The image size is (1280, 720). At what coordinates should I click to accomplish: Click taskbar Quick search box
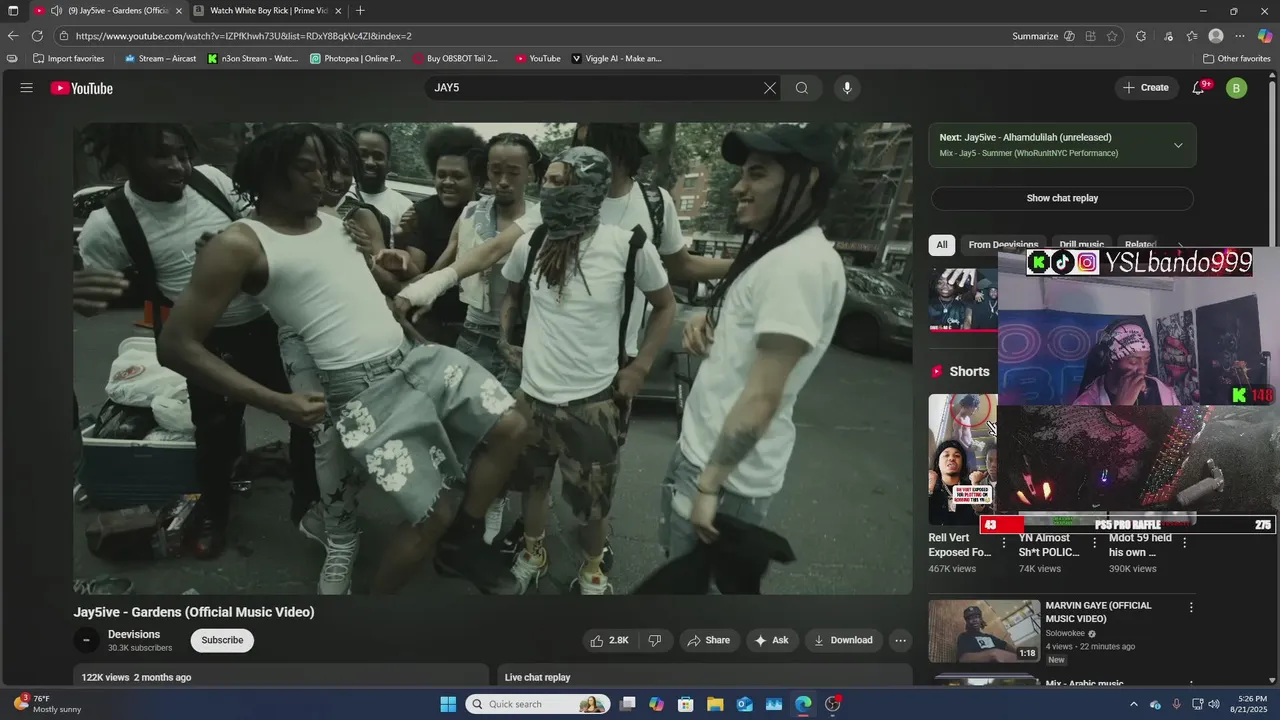tap(538, 704)
